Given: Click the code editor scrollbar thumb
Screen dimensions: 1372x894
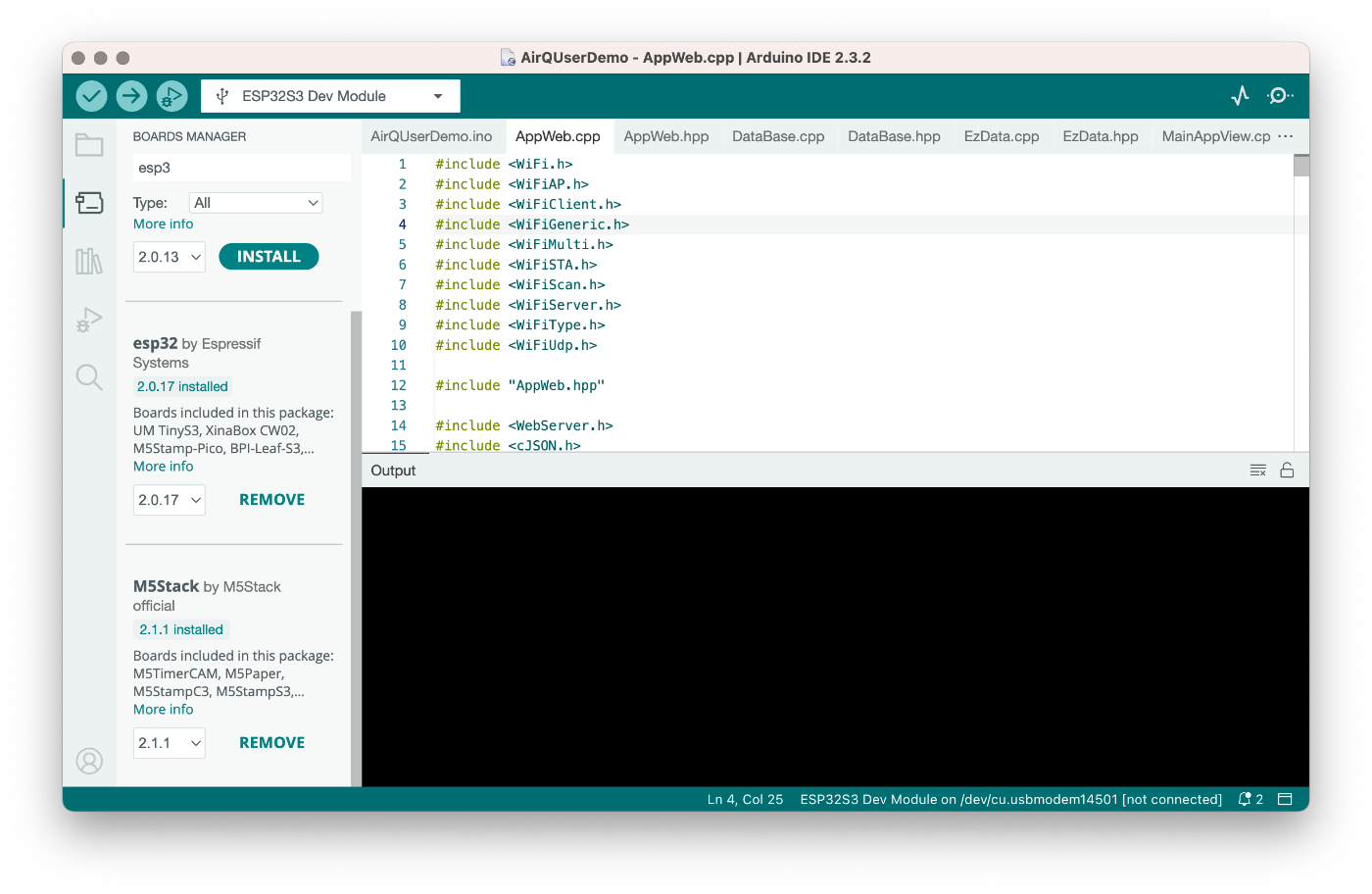Looking at the screenshot, I should pyautogui.click(x=1301, y=165).
